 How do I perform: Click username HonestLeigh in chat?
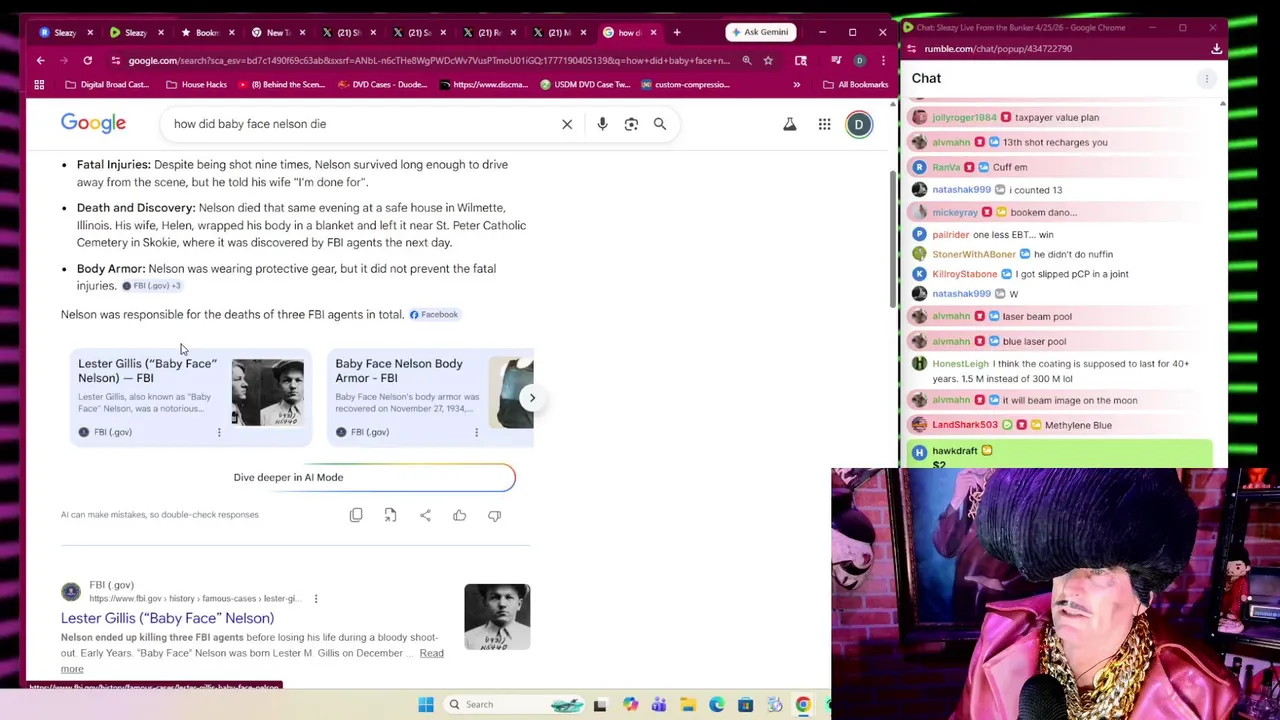click(960, 364)
